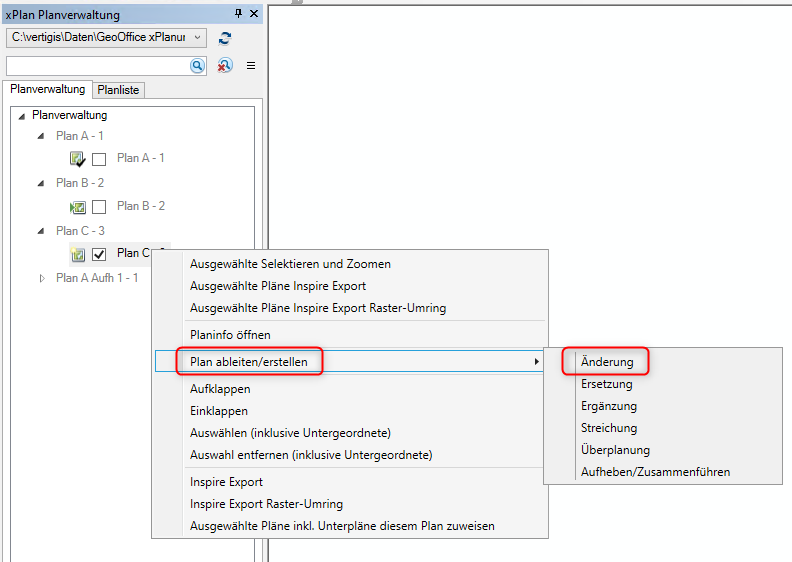Open submenu arrow of Plan ableiten/erstellen

pos(536,362)
